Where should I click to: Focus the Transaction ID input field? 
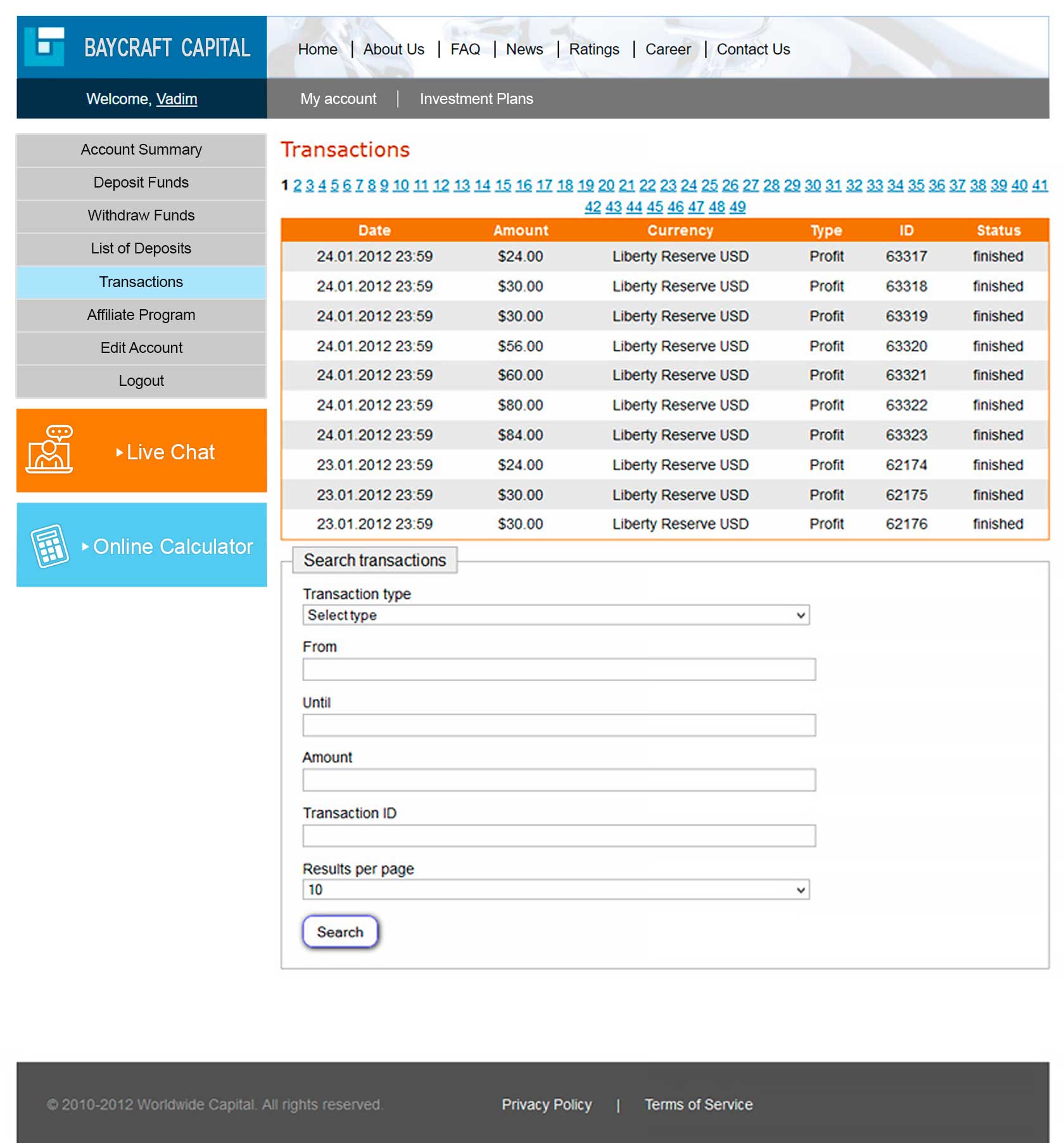point(559,836)
